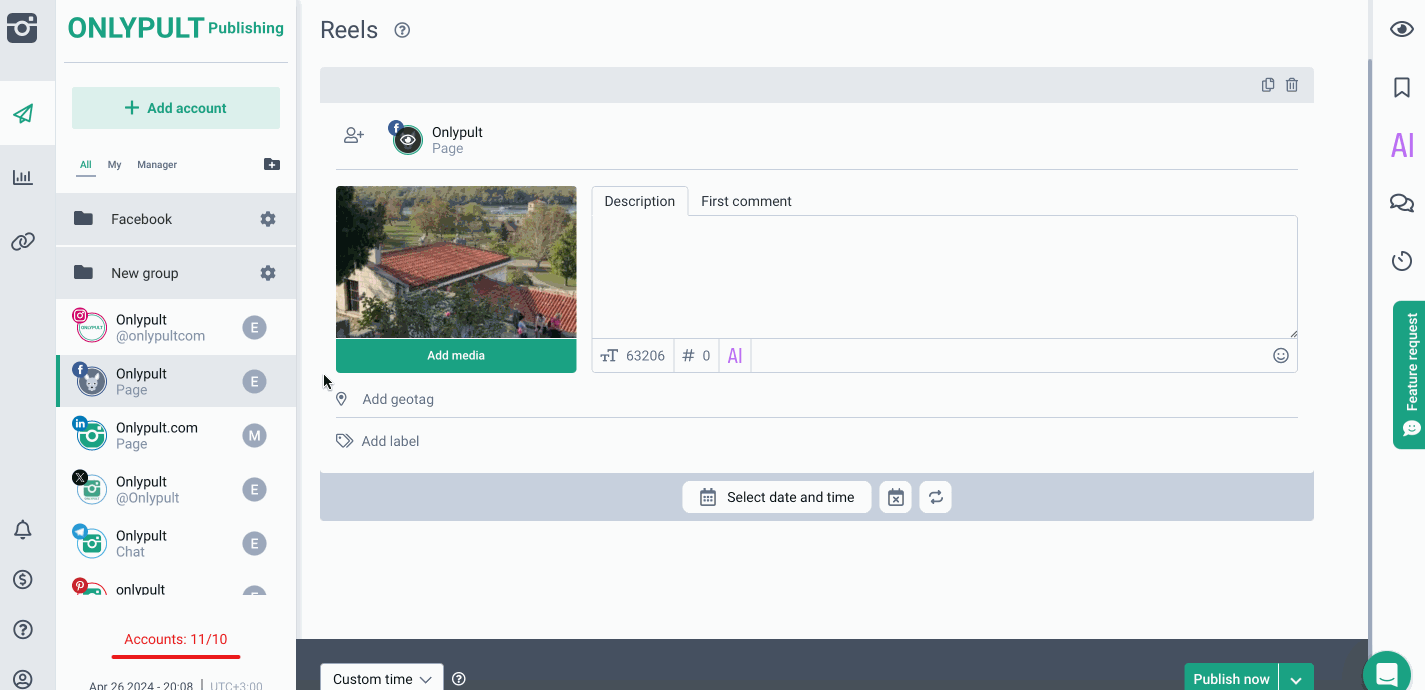Open the Publish now dropdown arrow
Viewport: 1425px width, 690px height.
click(1296, 679)
